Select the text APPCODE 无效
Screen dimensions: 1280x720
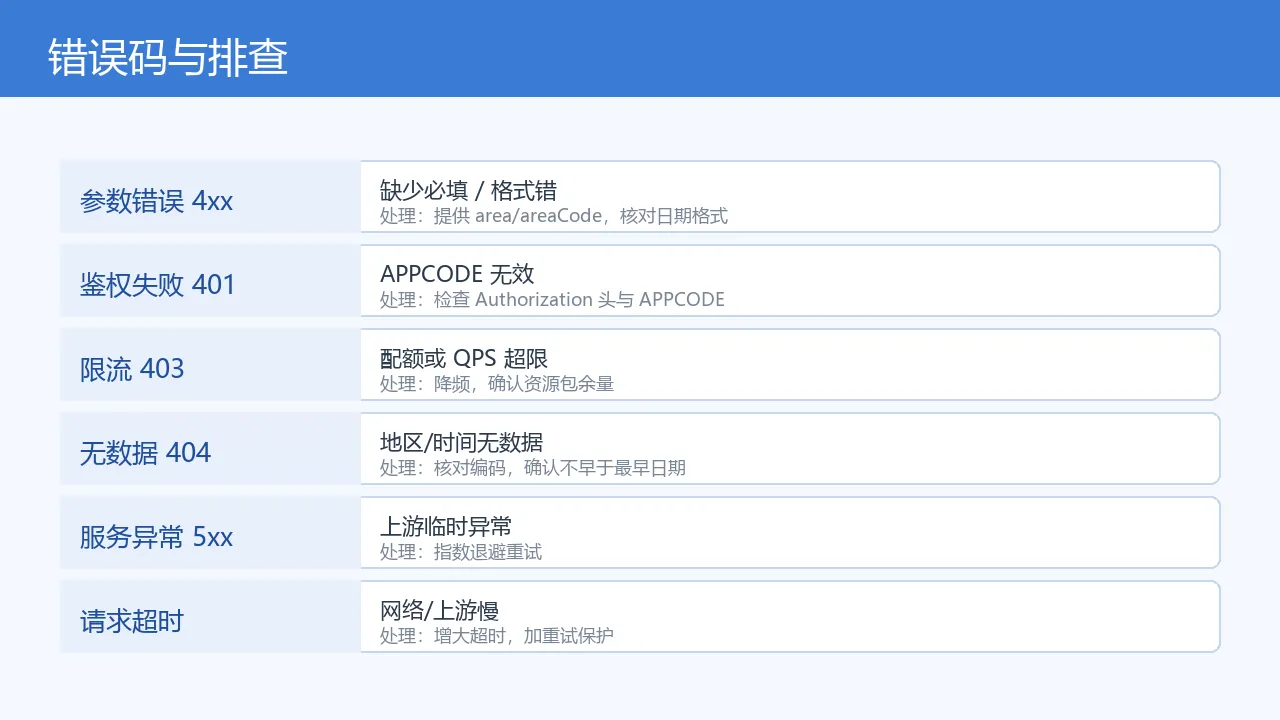[x=457, y=274]
